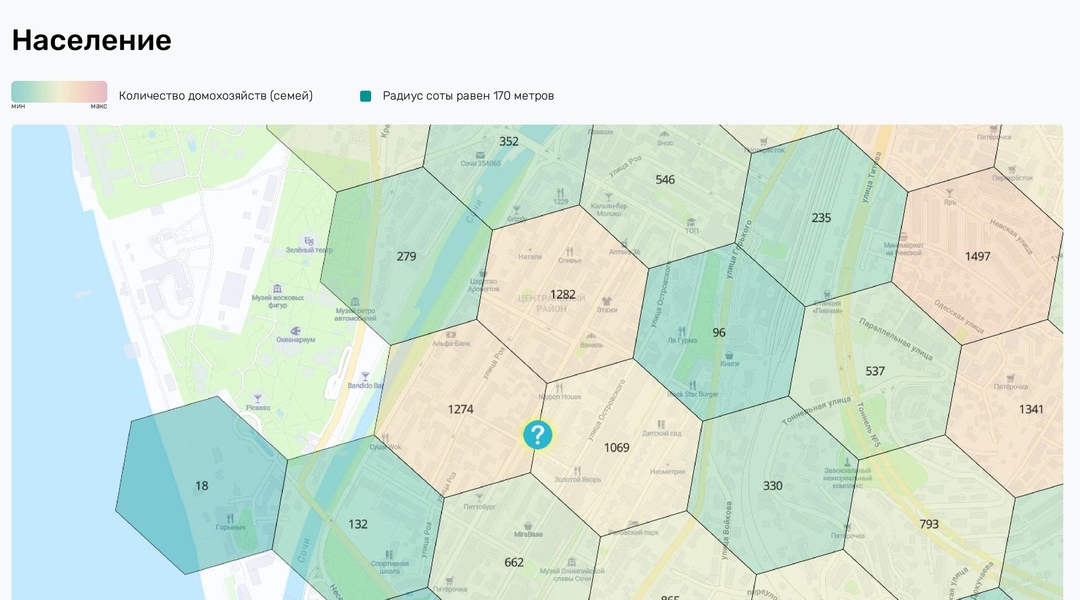This screenshot has height=600, width=1080.
Task: Click the 'Параллельная улица' street label
Action: 895,338
